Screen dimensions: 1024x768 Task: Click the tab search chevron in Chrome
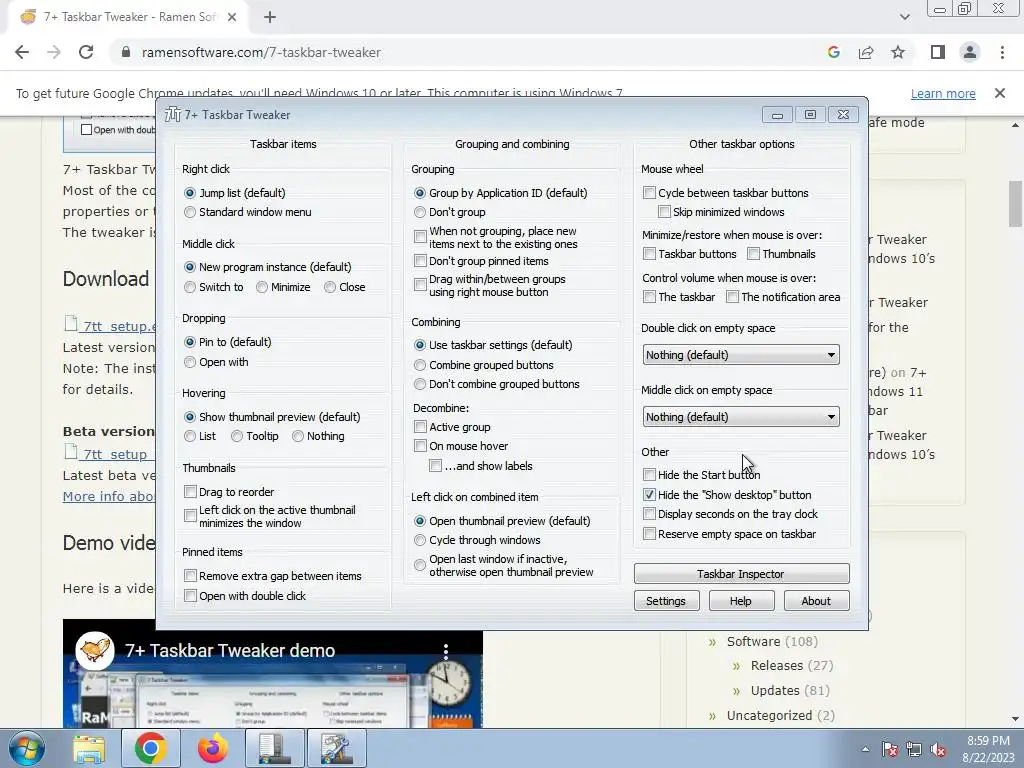(x=904, y=17)
